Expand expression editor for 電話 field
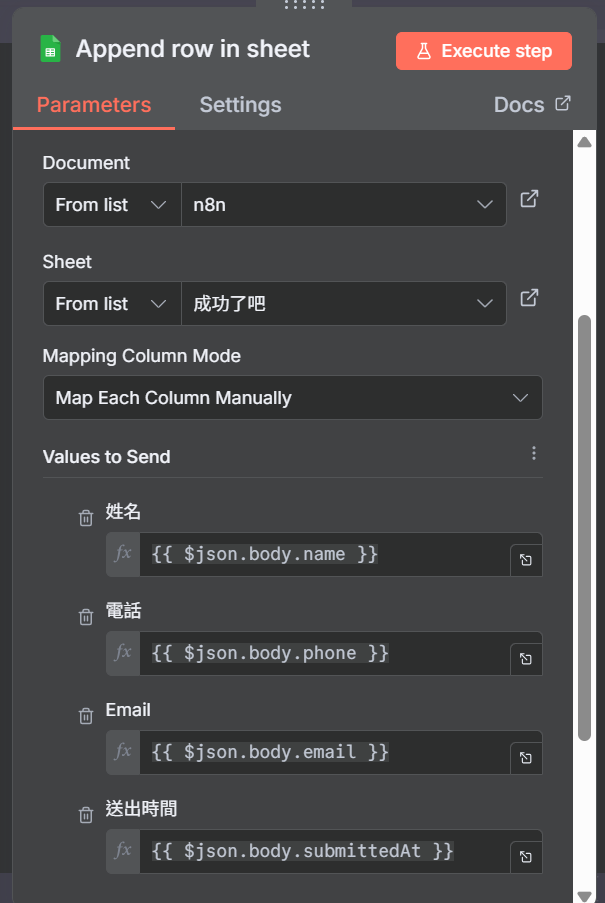The height and width of the screenshot is (903, 605). coord(526,660)
